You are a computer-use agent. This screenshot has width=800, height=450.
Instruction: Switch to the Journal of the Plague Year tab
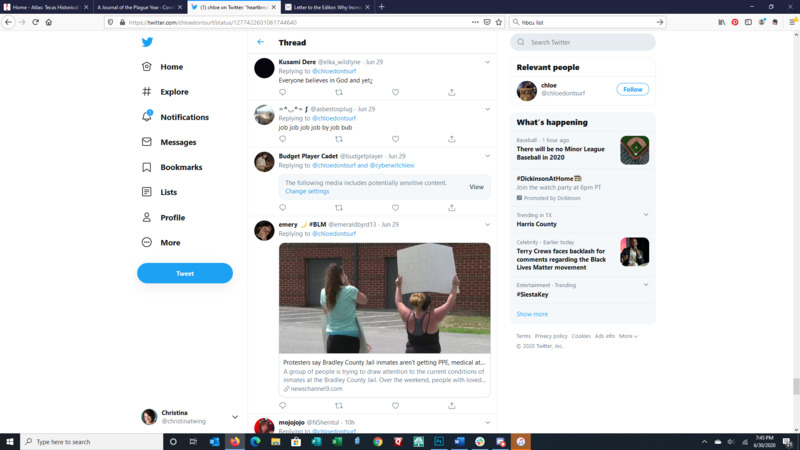click(137, 6)
